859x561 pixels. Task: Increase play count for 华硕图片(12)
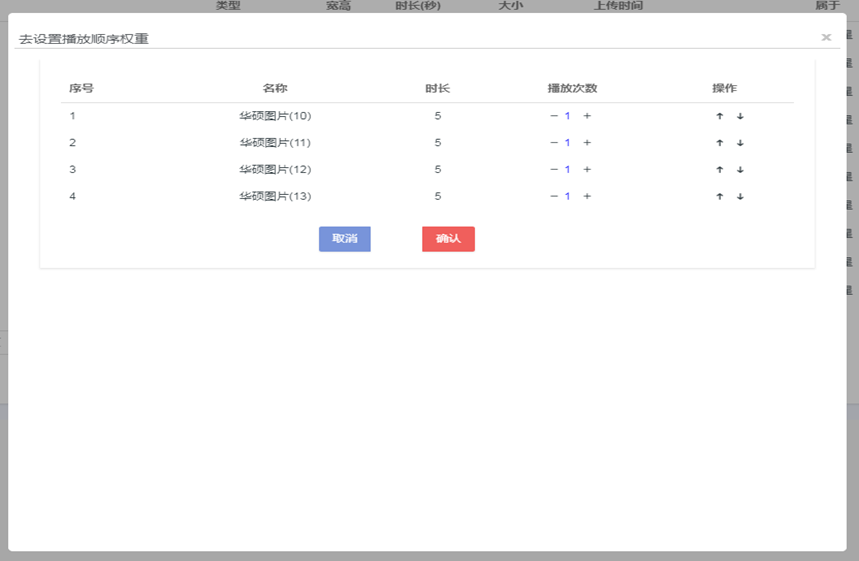click(x=587, y=170)
